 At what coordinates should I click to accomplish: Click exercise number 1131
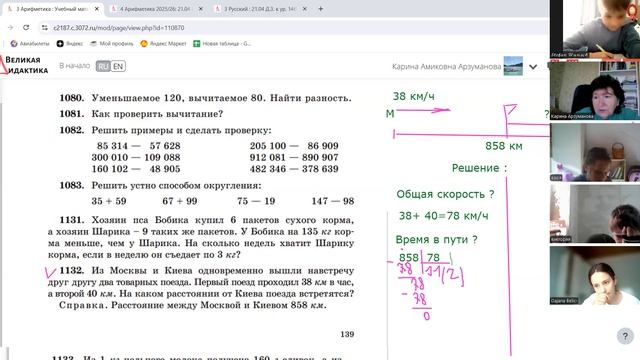tap(72, 220)
